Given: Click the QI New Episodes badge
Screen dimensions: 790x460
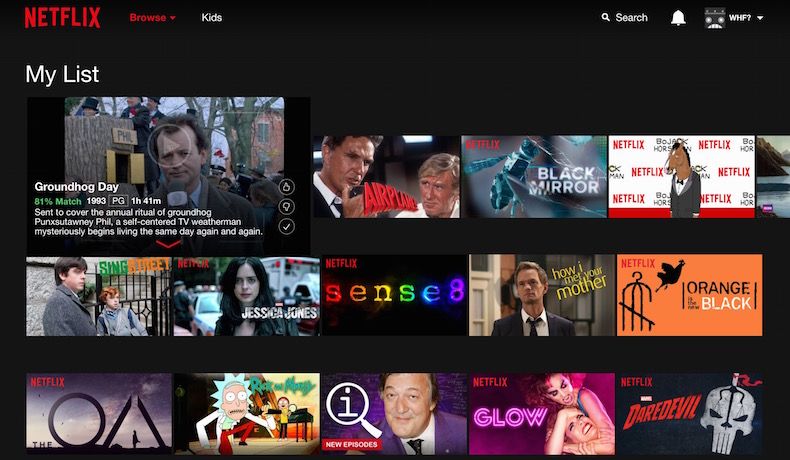Looking at the screenshot, I should pyautogui.click(x=351, y=444).
